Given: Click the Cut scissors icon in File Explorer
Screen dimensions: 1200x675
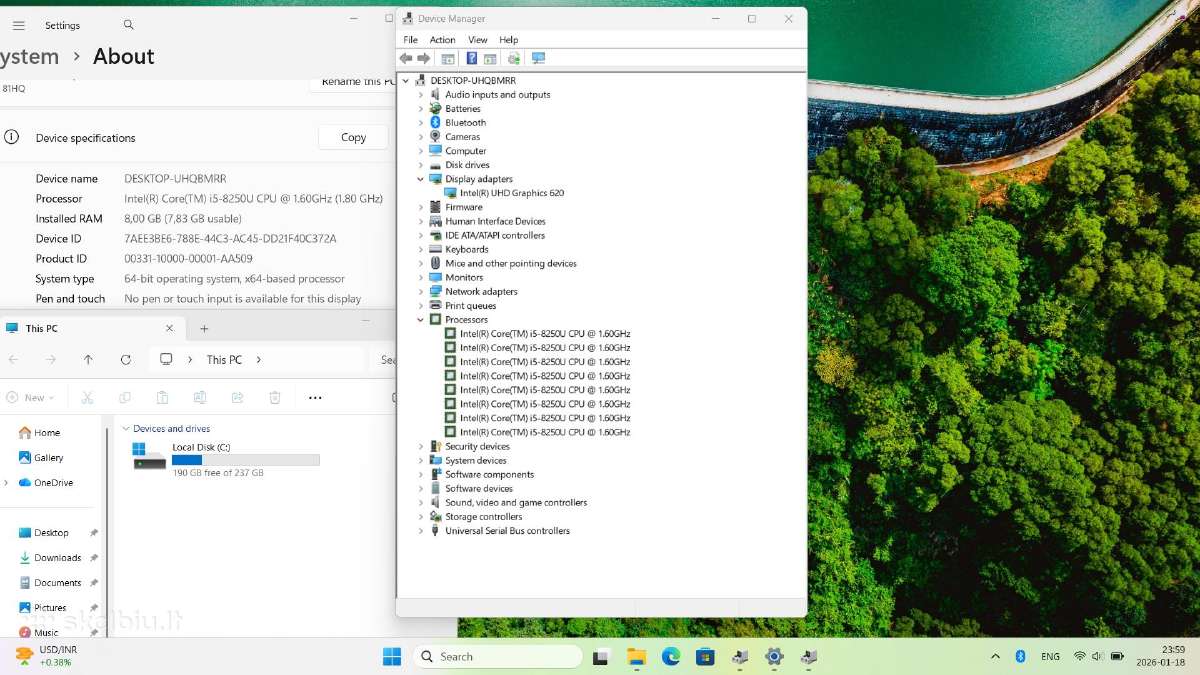Looking at the screenshot, I should (x=87, y=397).
